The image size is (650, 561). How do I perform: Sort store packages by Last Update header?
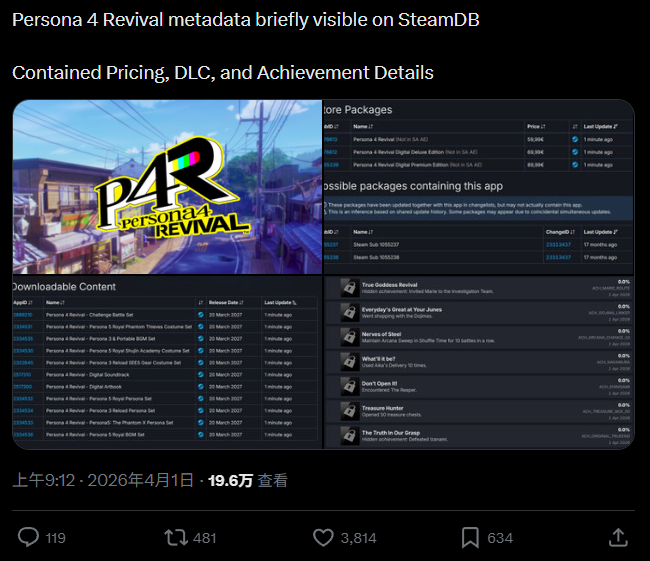click(x=600, y=126)
